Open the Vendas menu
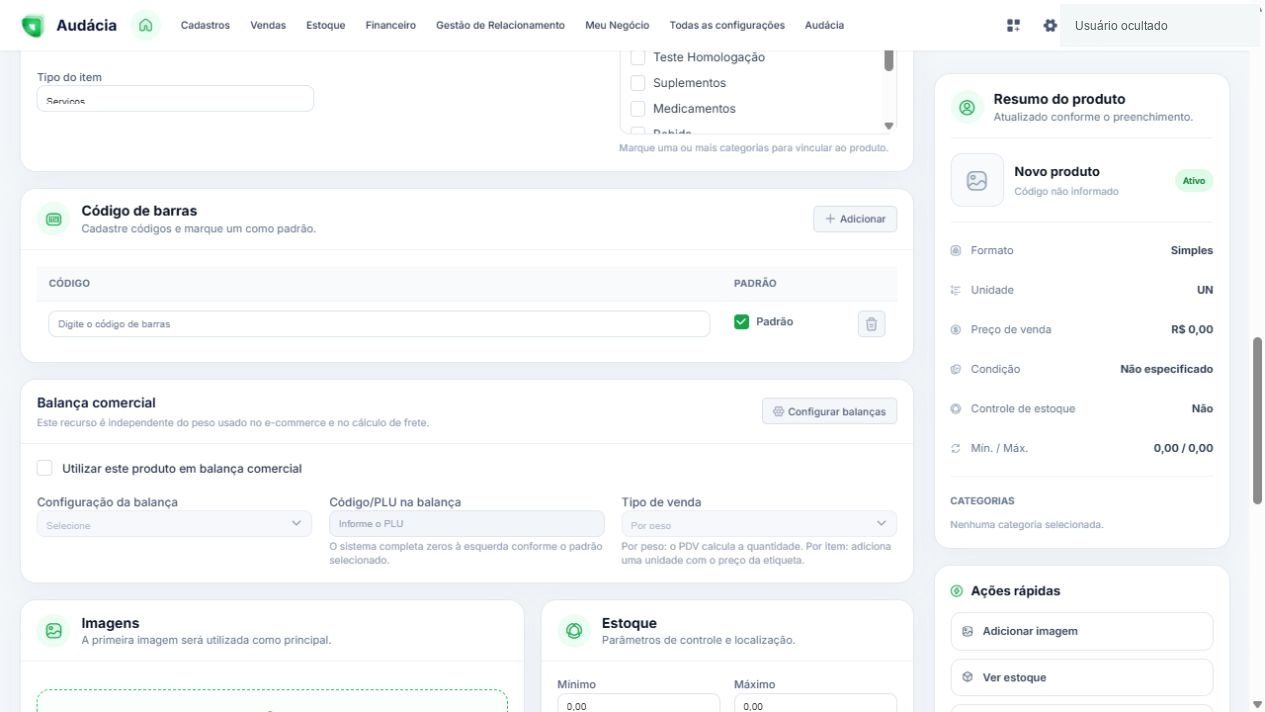The image size is (1265, 712). pos(268,25)
